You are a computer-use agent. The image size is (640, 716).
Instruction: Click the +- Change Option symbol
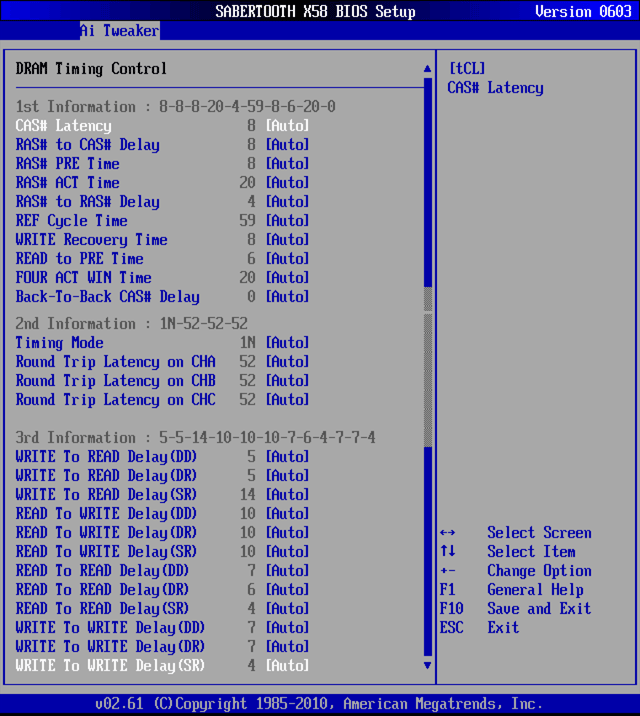pos(448,571)
